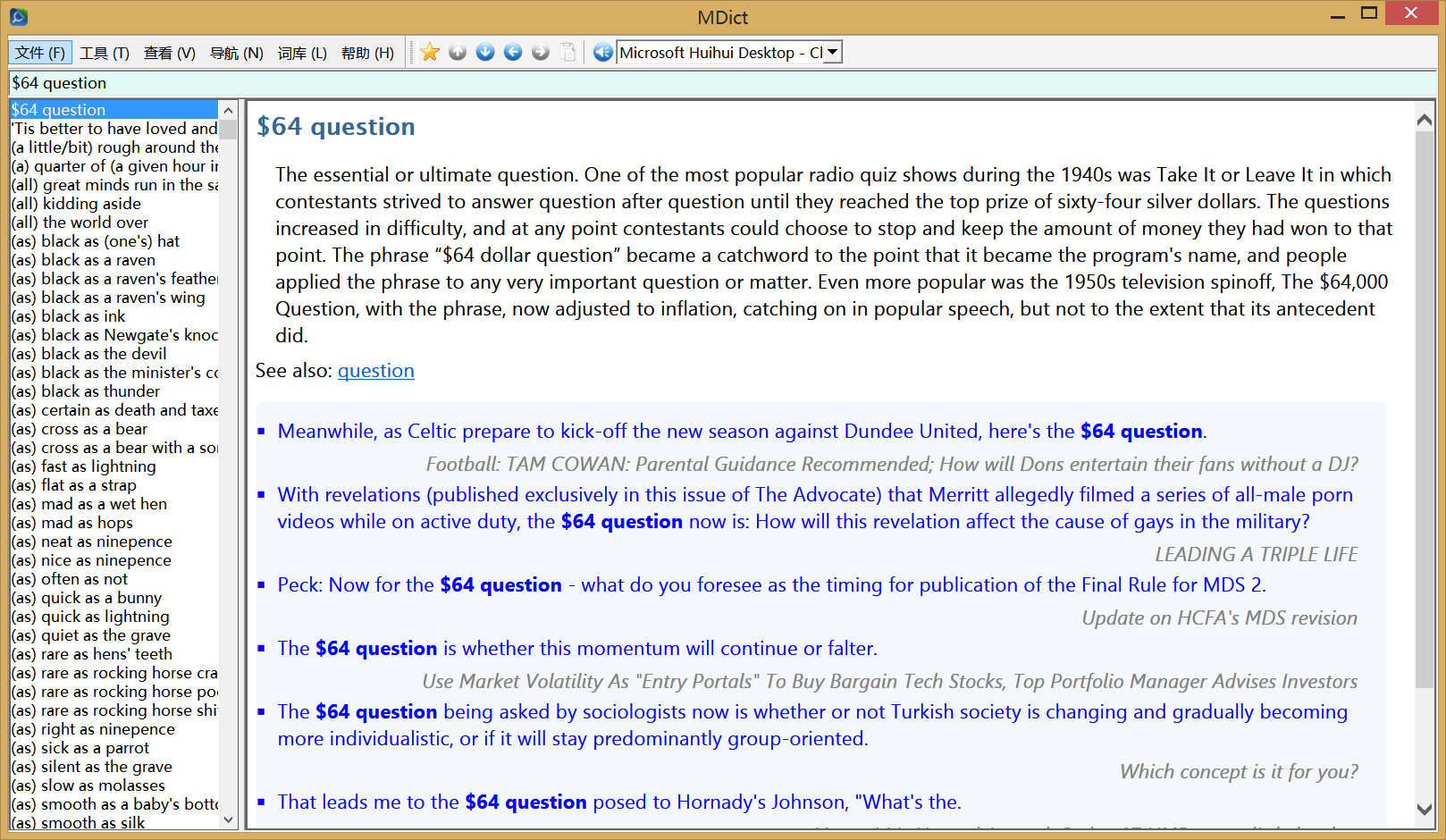This screenshot has width=1446, height=840.
Task: Click the favorites star icon
Action: 430,53
